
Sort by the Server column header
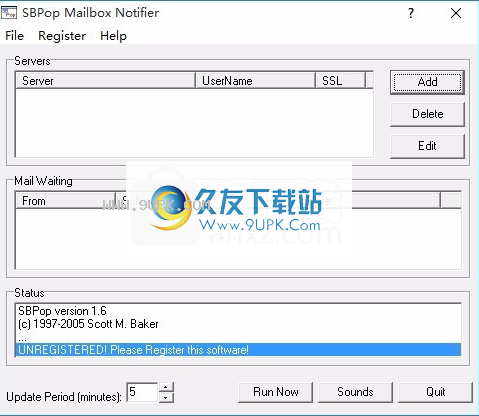(105, 81)
